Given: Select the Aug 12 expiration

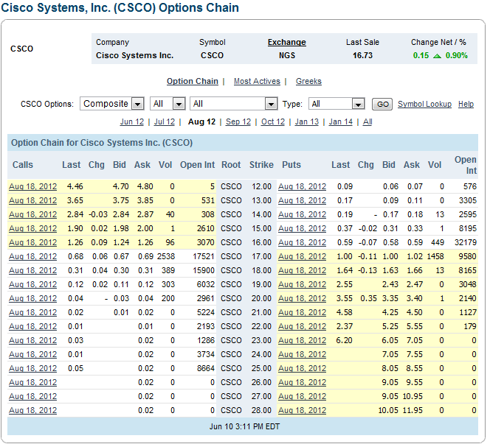Looking at the screenshot, I should pos(202,122).
